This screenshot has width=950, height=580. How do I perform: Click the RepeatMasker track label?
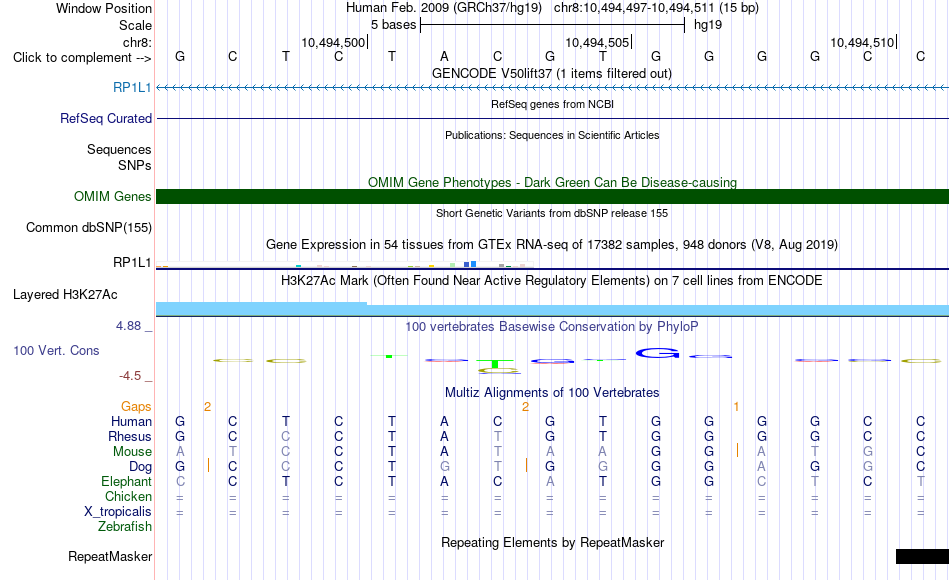point(110,556)
